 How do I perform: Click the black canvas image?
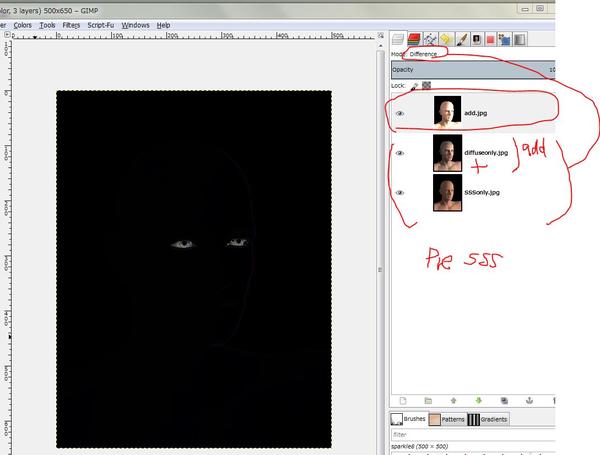pyautogui.click(x=194, y=269)
